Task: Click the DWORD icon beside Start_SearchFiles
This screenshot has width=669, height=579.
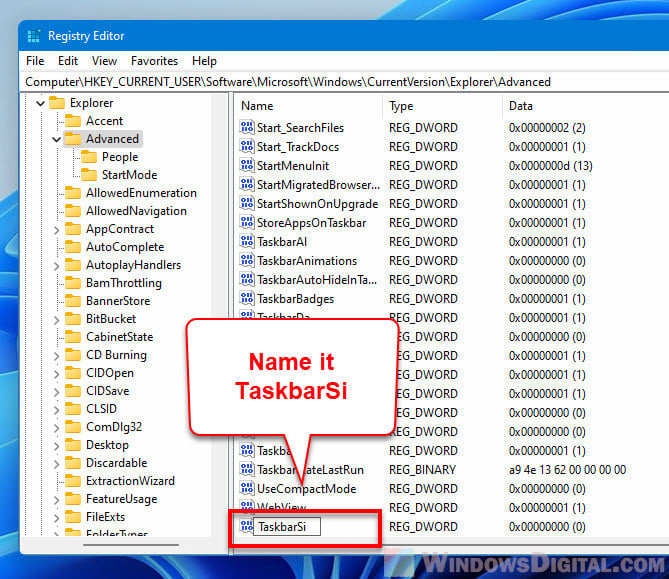Action: coord(247,128)
